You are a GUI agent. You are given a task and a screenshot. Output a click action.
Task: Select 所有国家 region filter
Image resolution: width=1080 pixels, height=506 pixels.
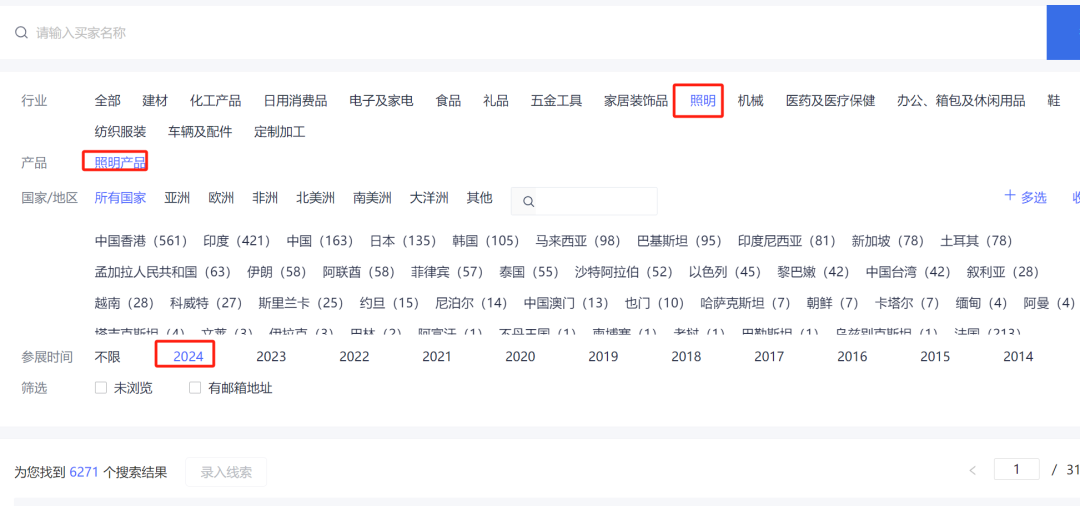coord(121,198)
